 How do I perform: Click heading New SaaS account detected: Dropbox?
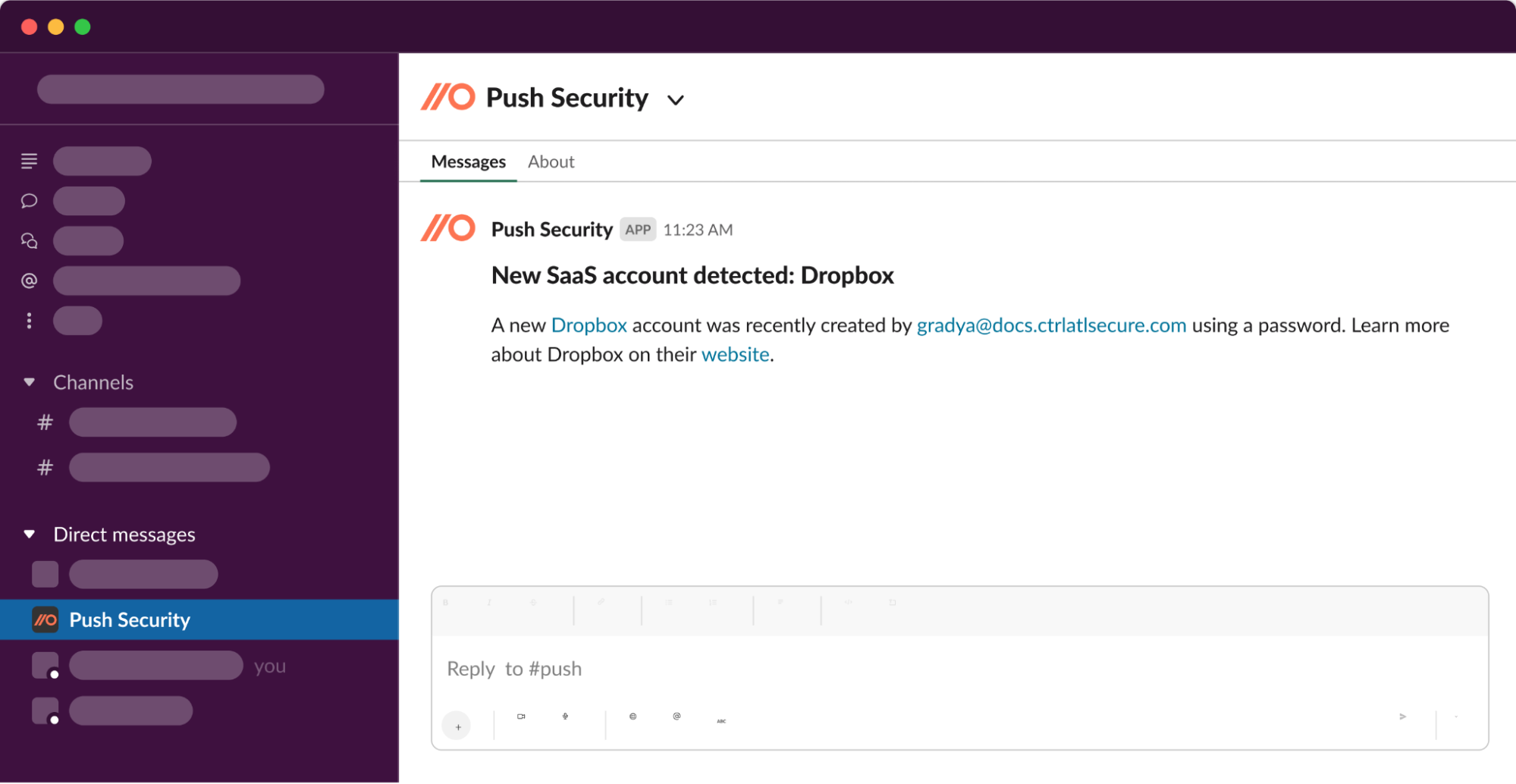pos(692,275)
